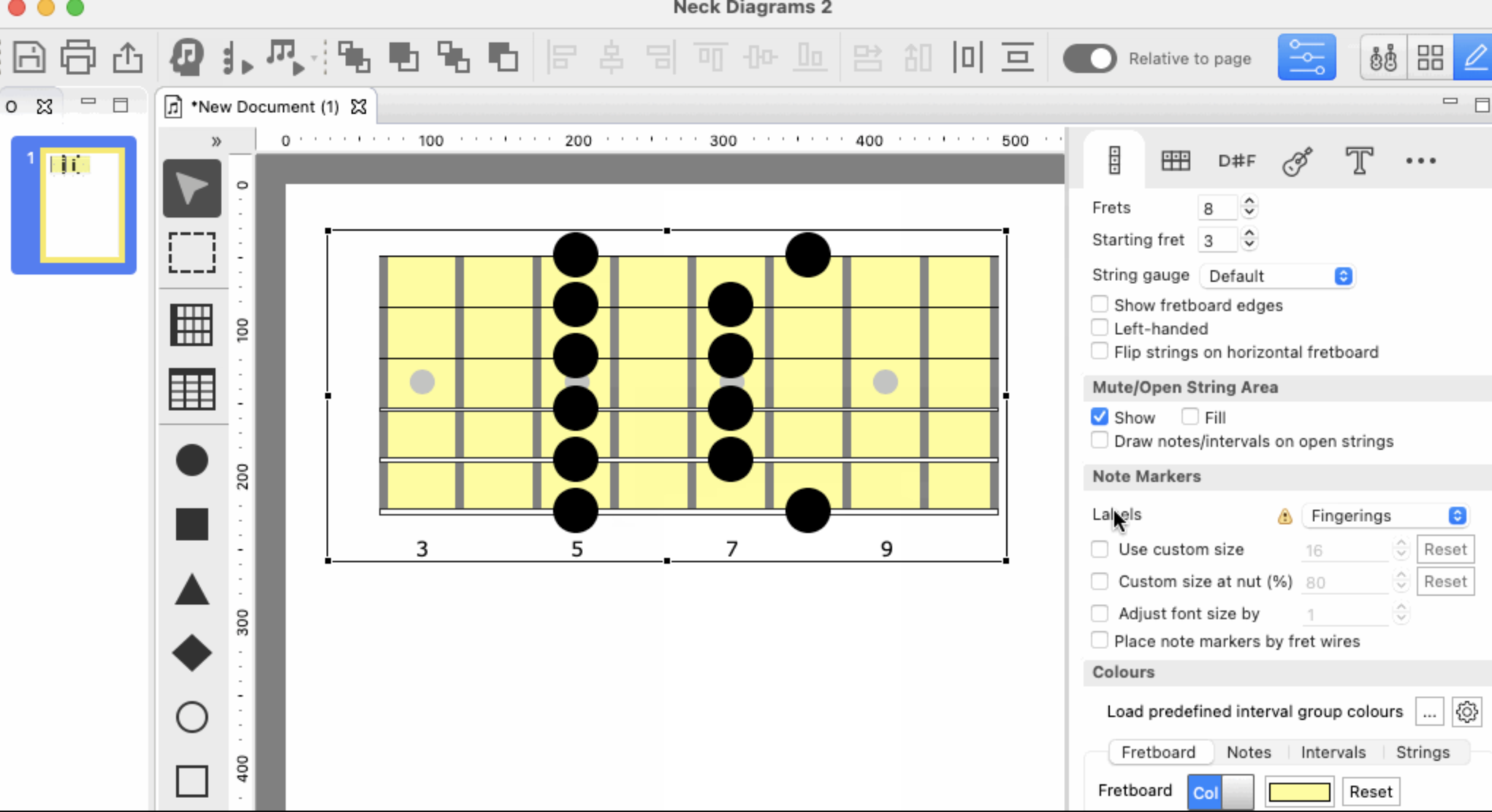This screenshot has width=1492, height=812.
Task: Select the arrow pointer tool
Action: (191, 188)
